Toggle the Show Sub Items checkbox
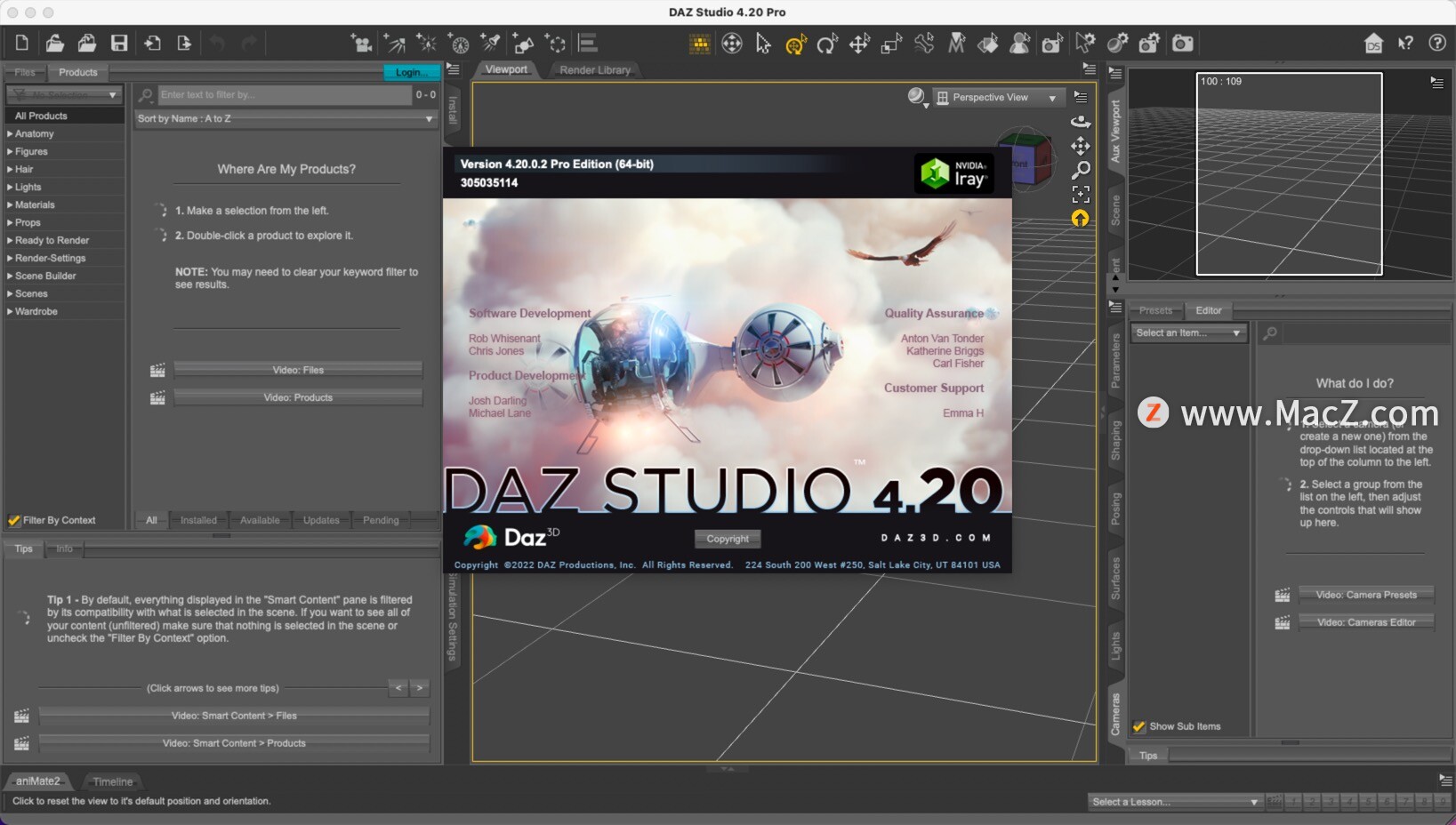The image size is (1456, 825). pos(1139,726)
